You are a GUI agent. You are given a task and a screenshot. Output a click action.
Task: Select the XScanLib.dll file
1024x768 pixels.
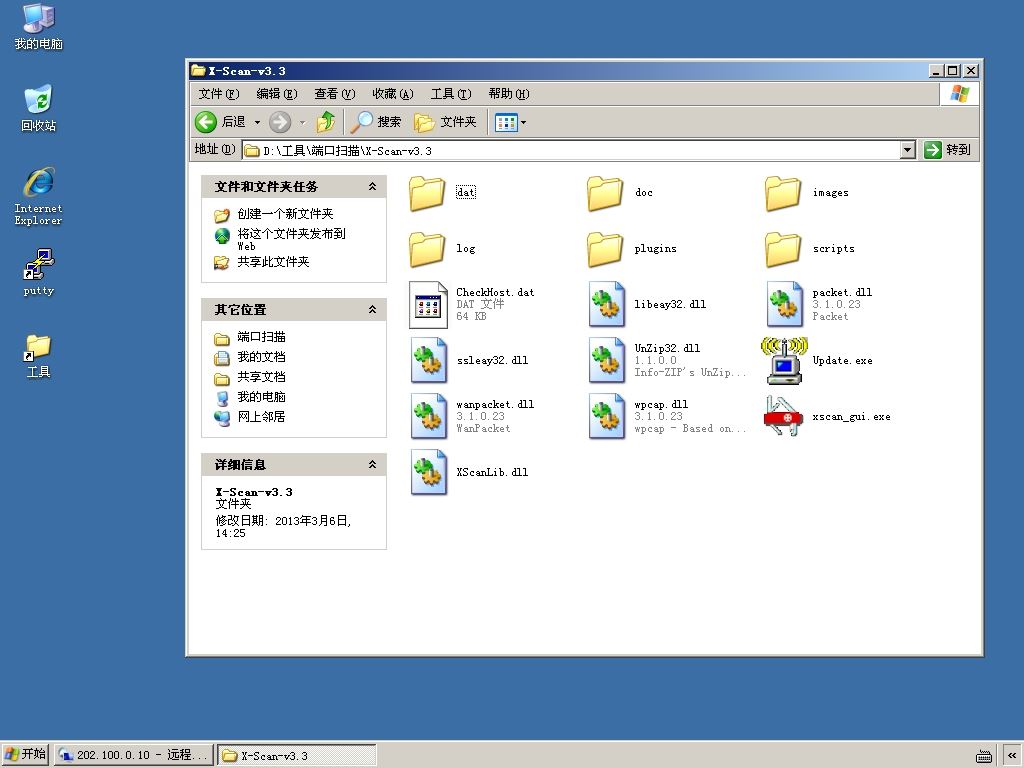(470, 472)
